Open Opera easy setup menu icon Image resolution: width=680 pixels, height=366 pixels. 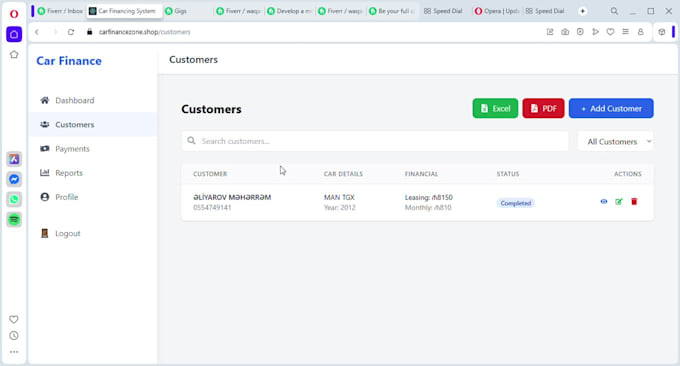(x=625, y=32)
